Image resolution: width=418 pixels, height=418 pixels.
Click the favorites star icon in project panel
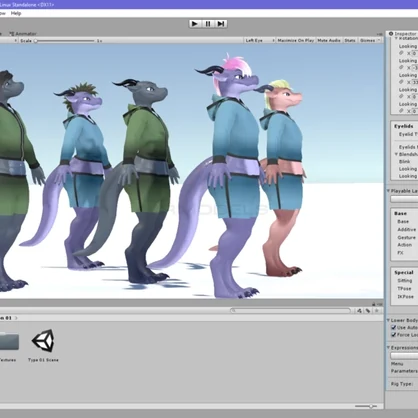[x=377, y=311]
